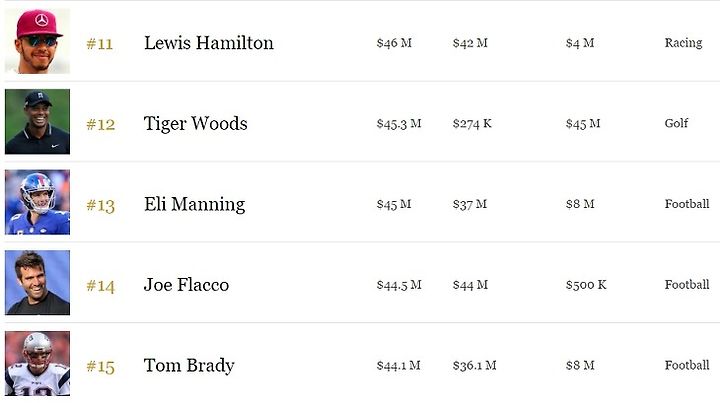The image size is (720, 403).
Task: Select the #15 rank number
Action: [x=101, y=367]
